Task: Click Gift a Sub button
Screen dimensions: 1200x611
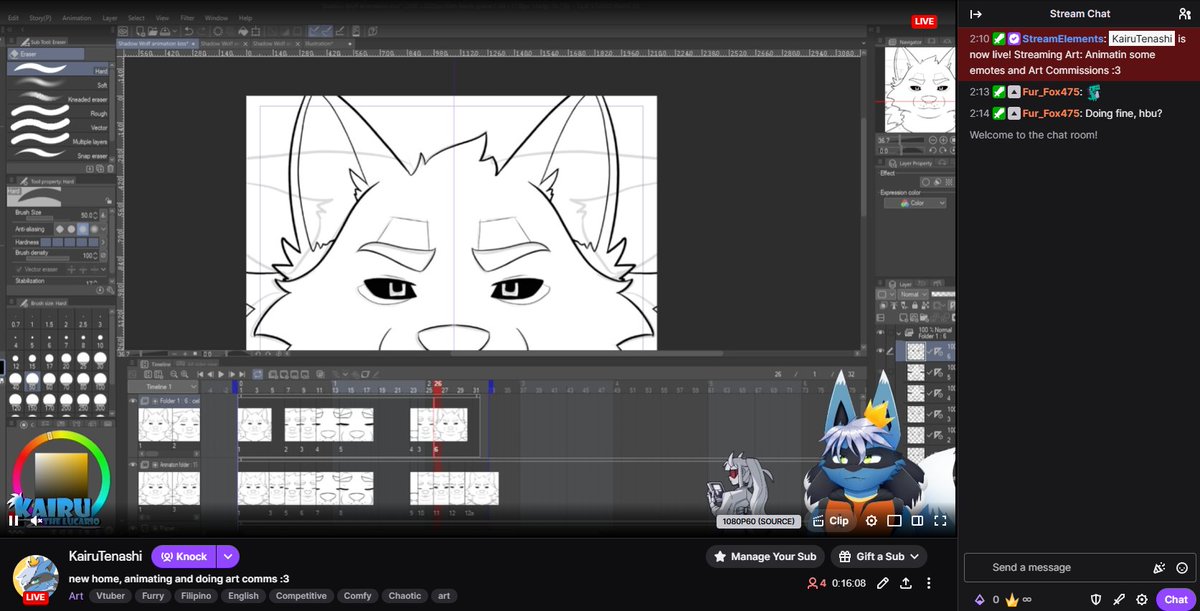Action: point(879,556)
